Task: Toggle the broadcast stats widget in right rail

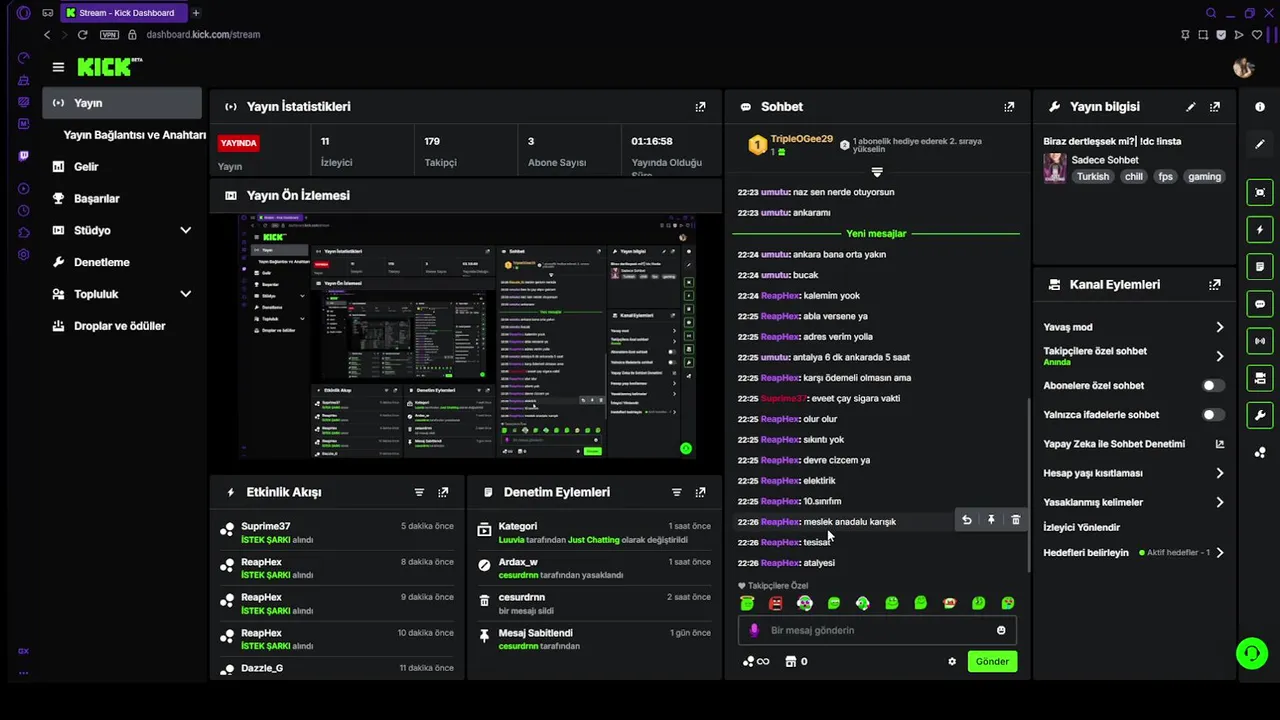Action: click(x=1259, y=341)
